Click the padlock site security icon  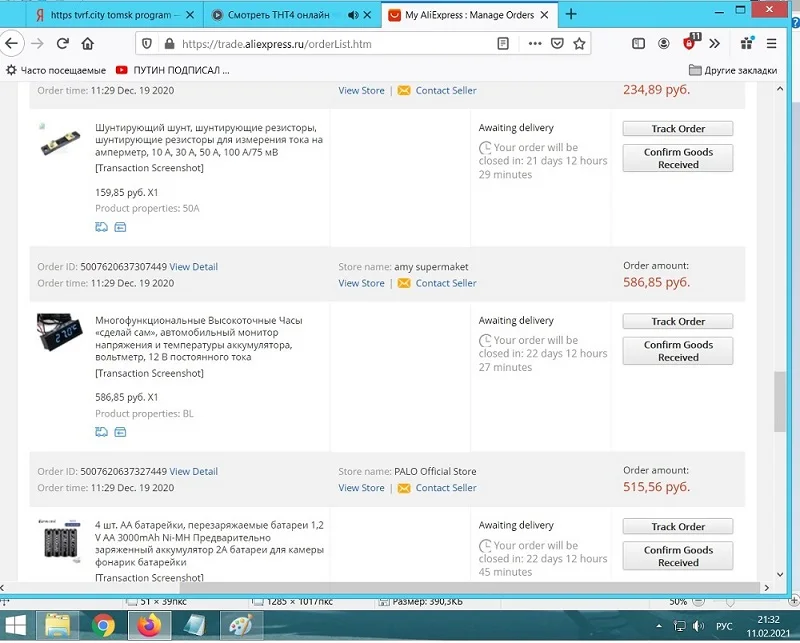(169, 44)
